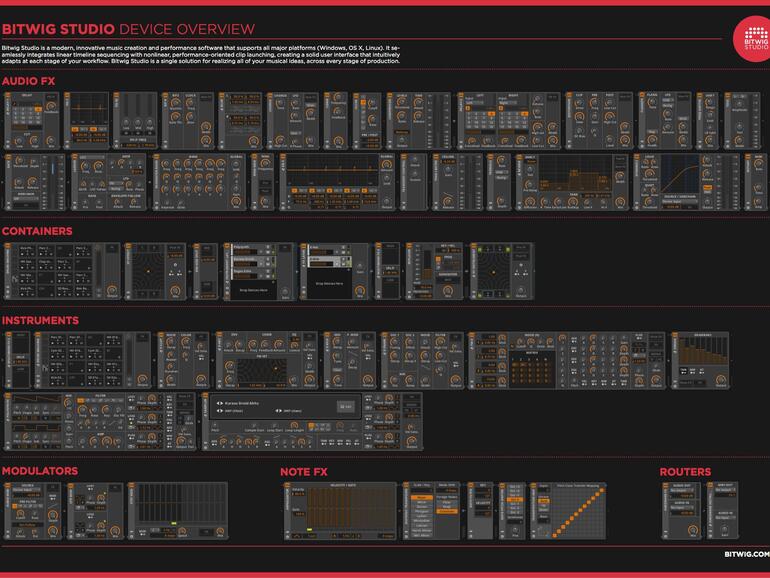
Task: Toggle power icon of the Low/Mid/High band device
Action: (117, 95)
